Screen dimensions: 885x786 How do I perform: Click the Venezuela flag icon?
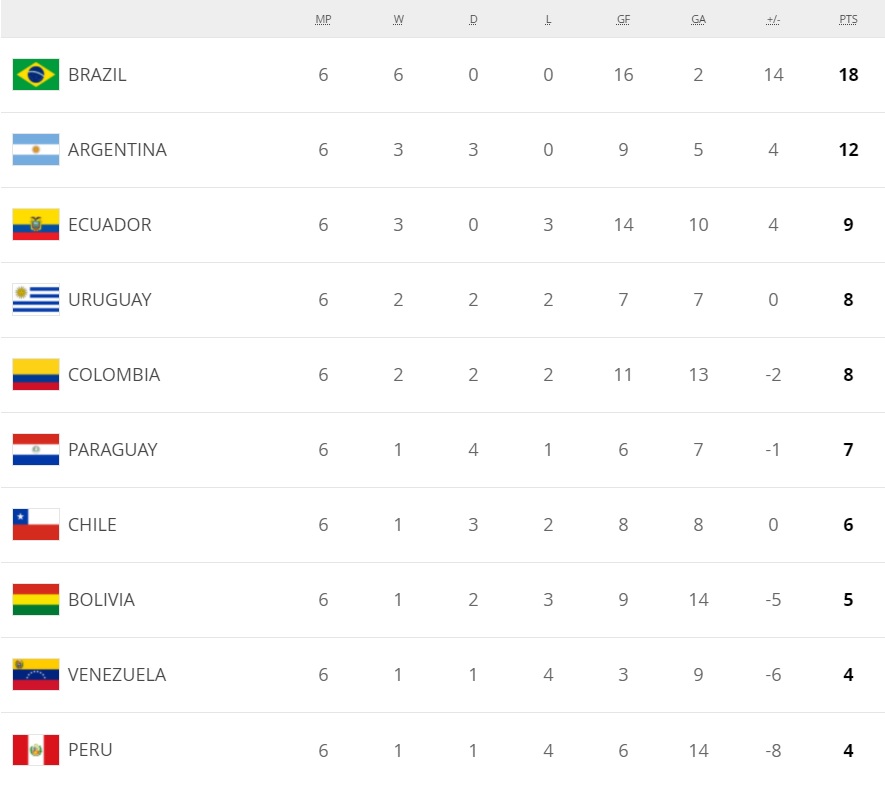click(36, 675)
